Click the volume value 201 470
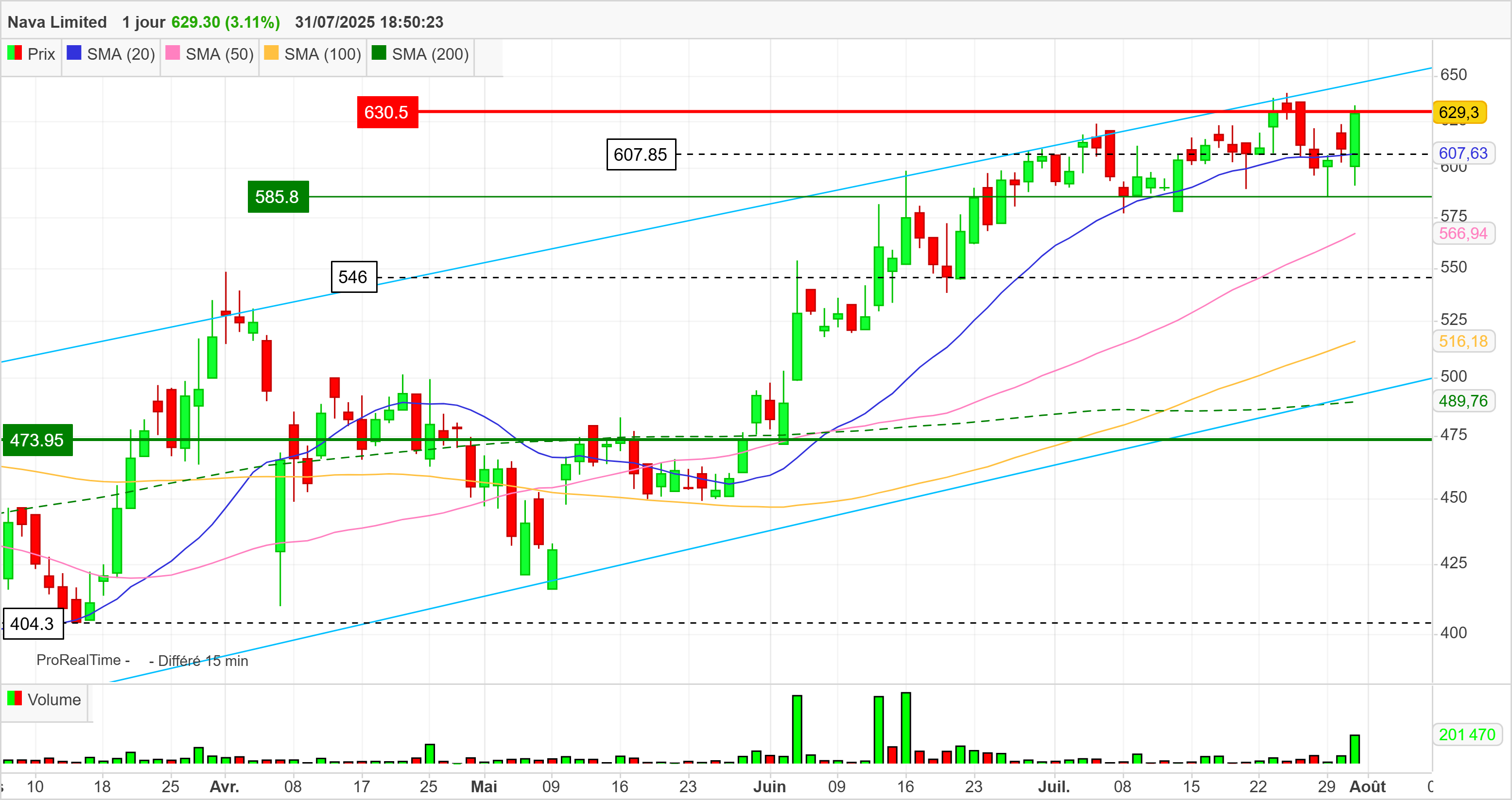The image size is (1512, 800). click(x=1467, y=734)
